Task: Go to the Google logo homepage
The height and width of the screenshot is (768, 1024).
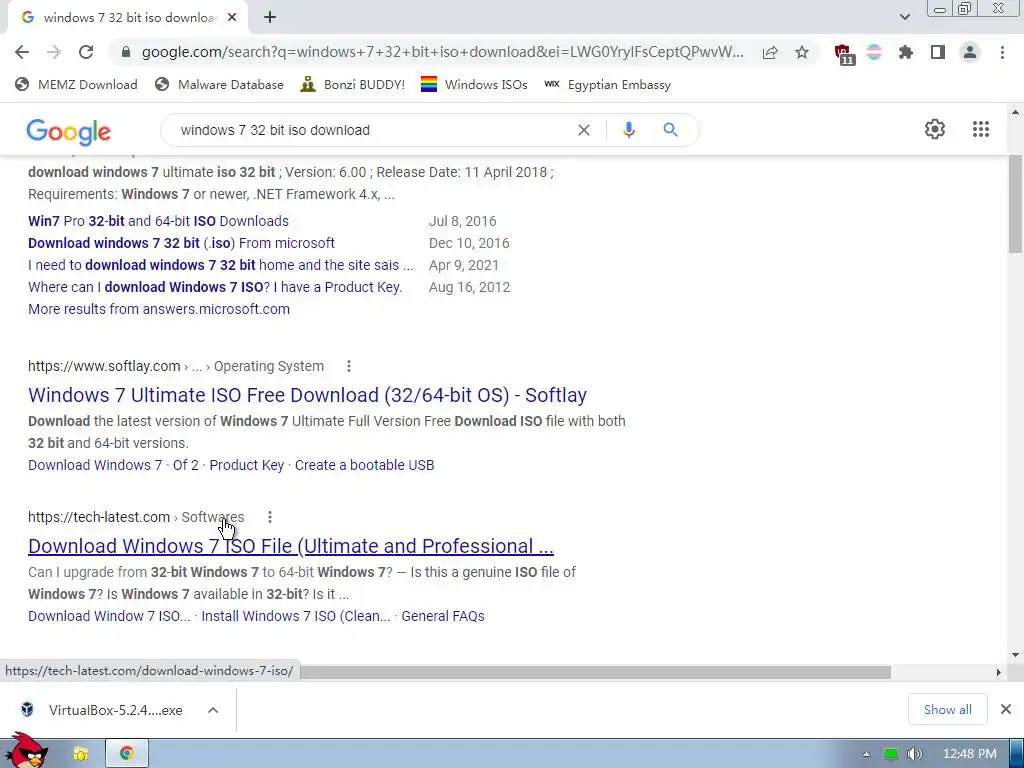Action: tap(69, 133)
